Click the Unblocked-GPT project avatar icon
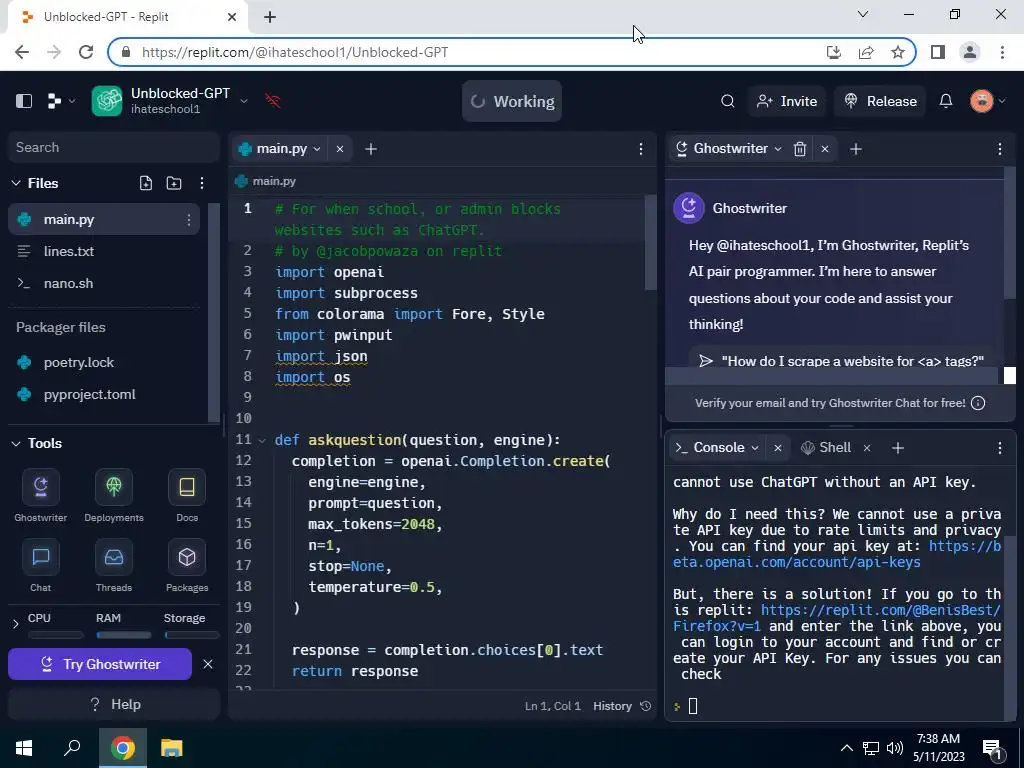Viewport: 1024px width, 768px height. pos(107,101)
